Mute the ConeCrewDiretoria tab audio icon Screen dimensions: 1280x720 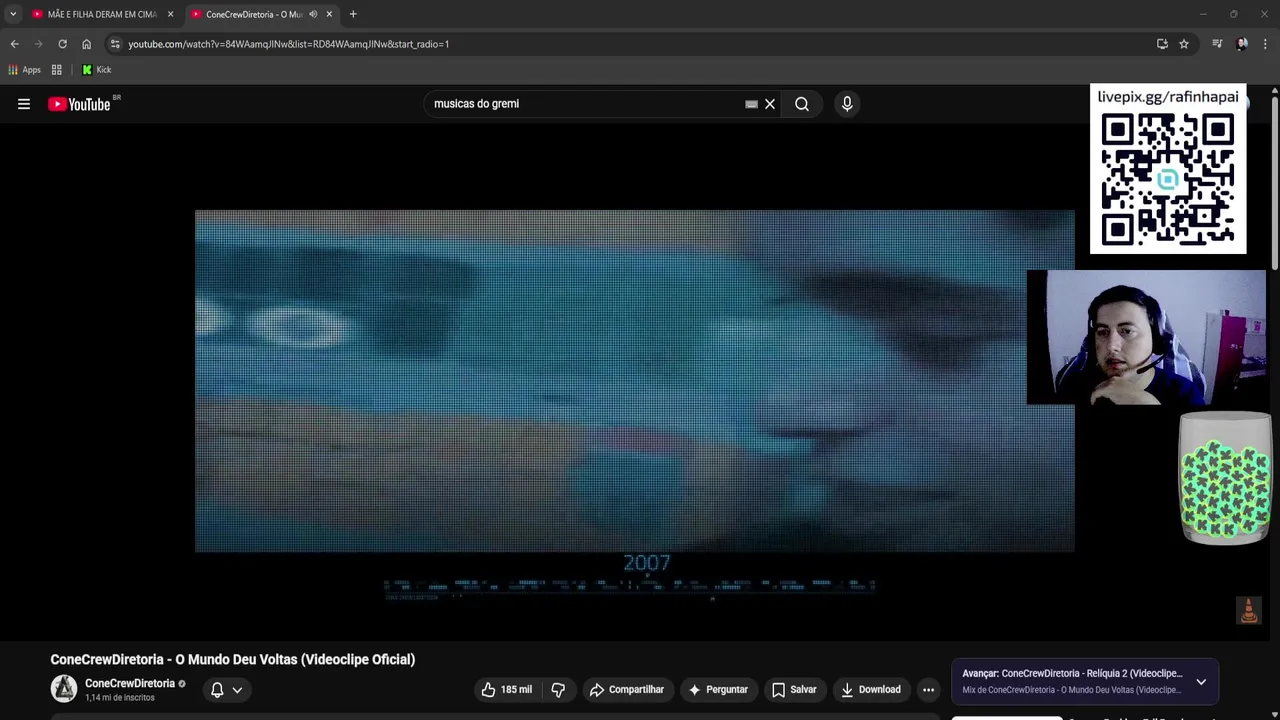coord(313,14)
